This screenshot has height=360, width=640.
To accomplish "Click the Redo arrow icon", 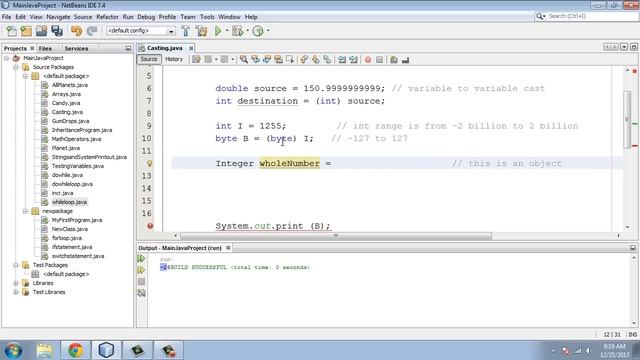I will pos(92,31).
